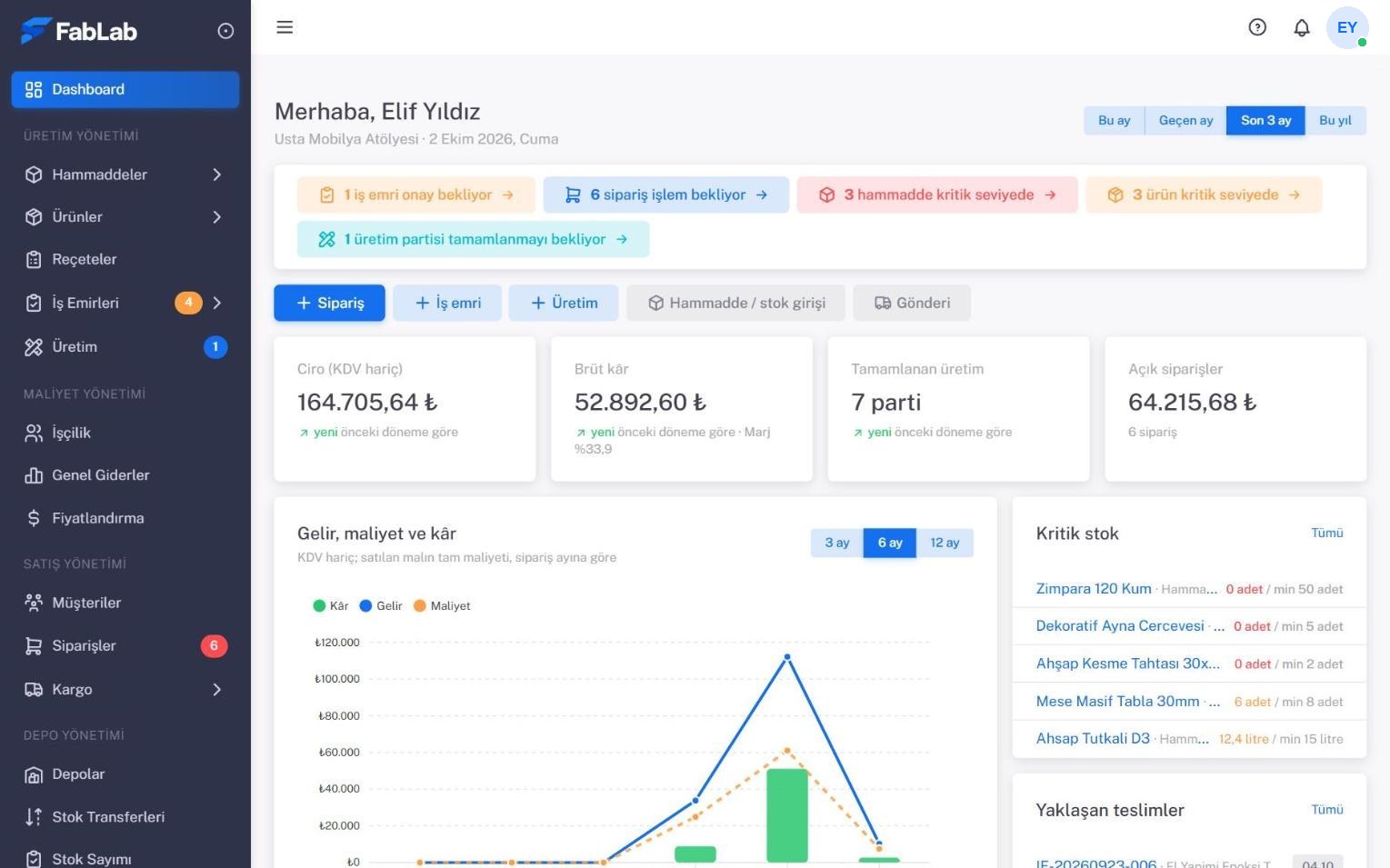Click the sidebar collapse circle icon

(x=225, y=31)
